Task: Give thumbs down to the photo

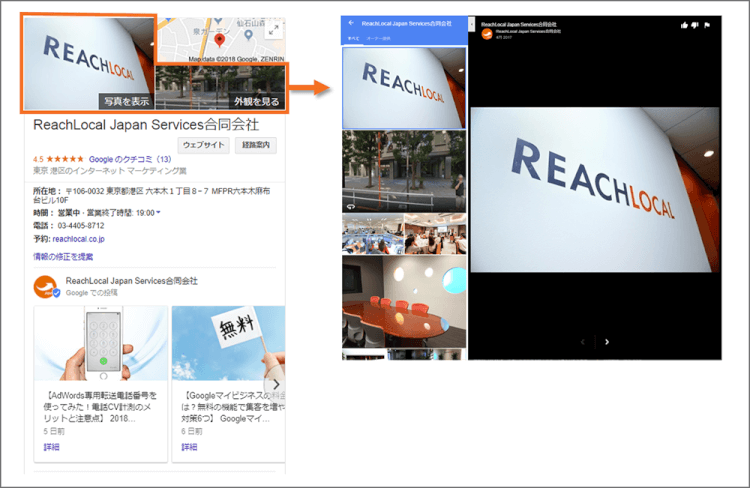Action: tap(695, 25)
